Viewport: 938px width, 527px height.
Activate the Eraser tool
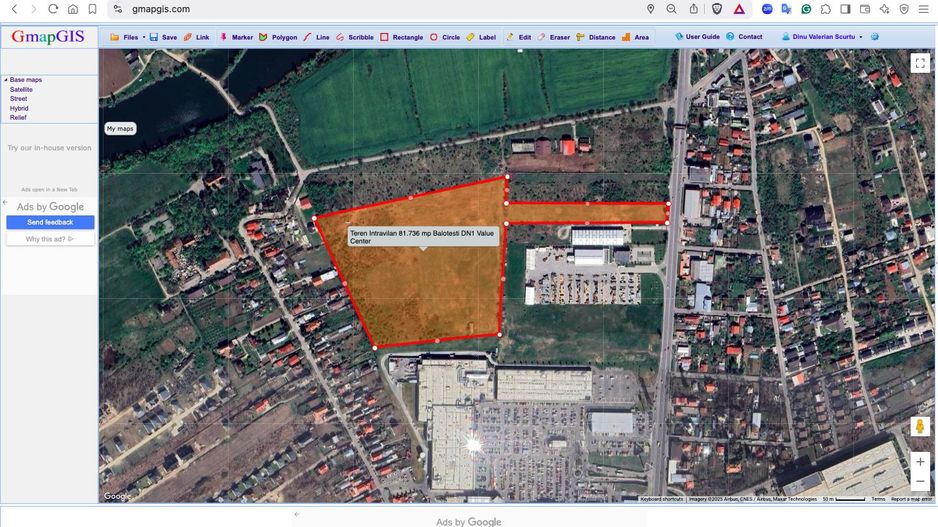(x=553, y=37)
